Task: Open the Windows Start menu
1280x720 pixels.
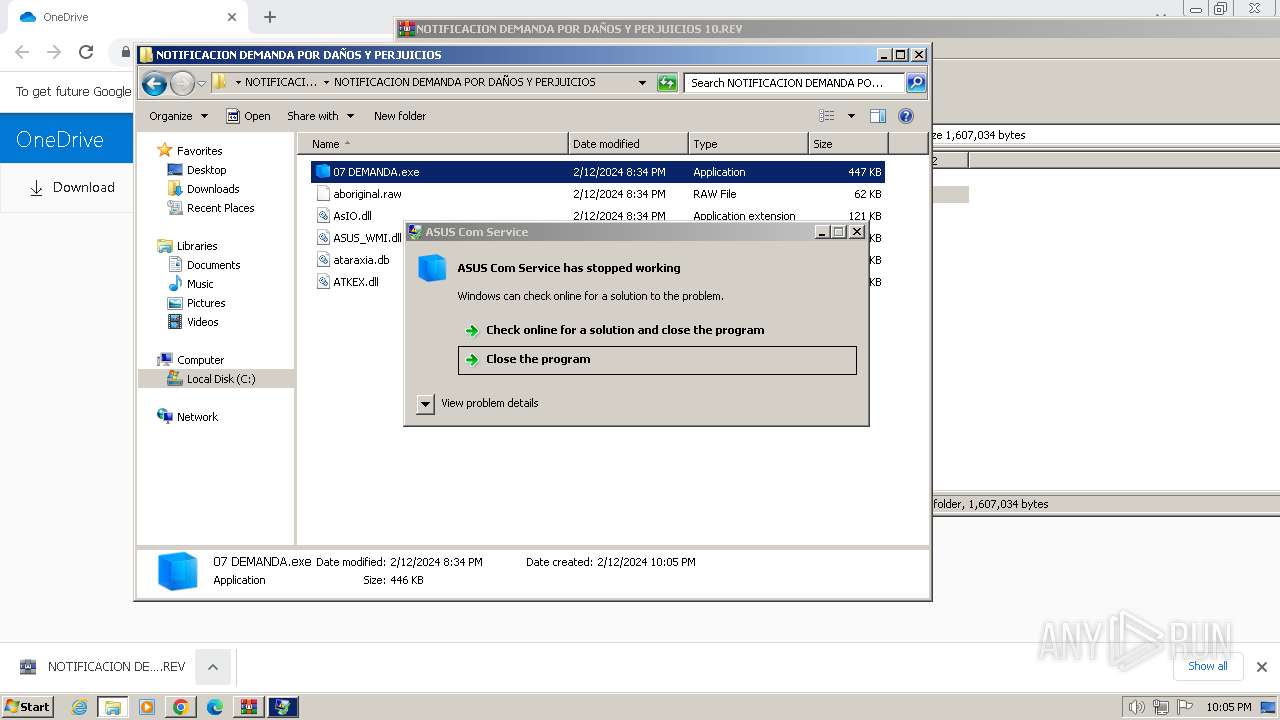Action: point(28,706)
